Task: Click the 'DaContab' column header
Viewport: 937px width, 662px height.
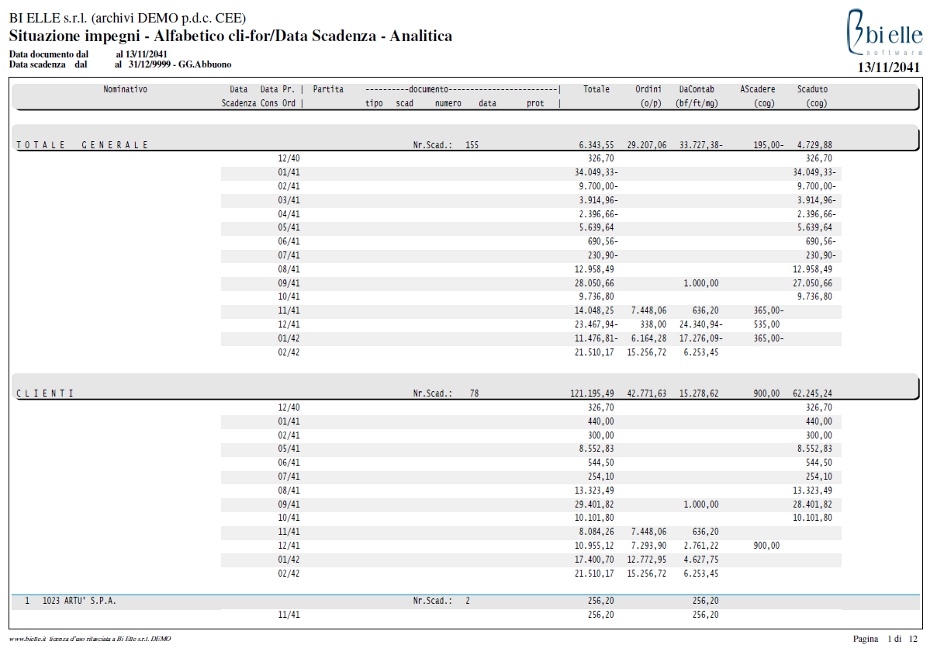Action: click(696, 89)
